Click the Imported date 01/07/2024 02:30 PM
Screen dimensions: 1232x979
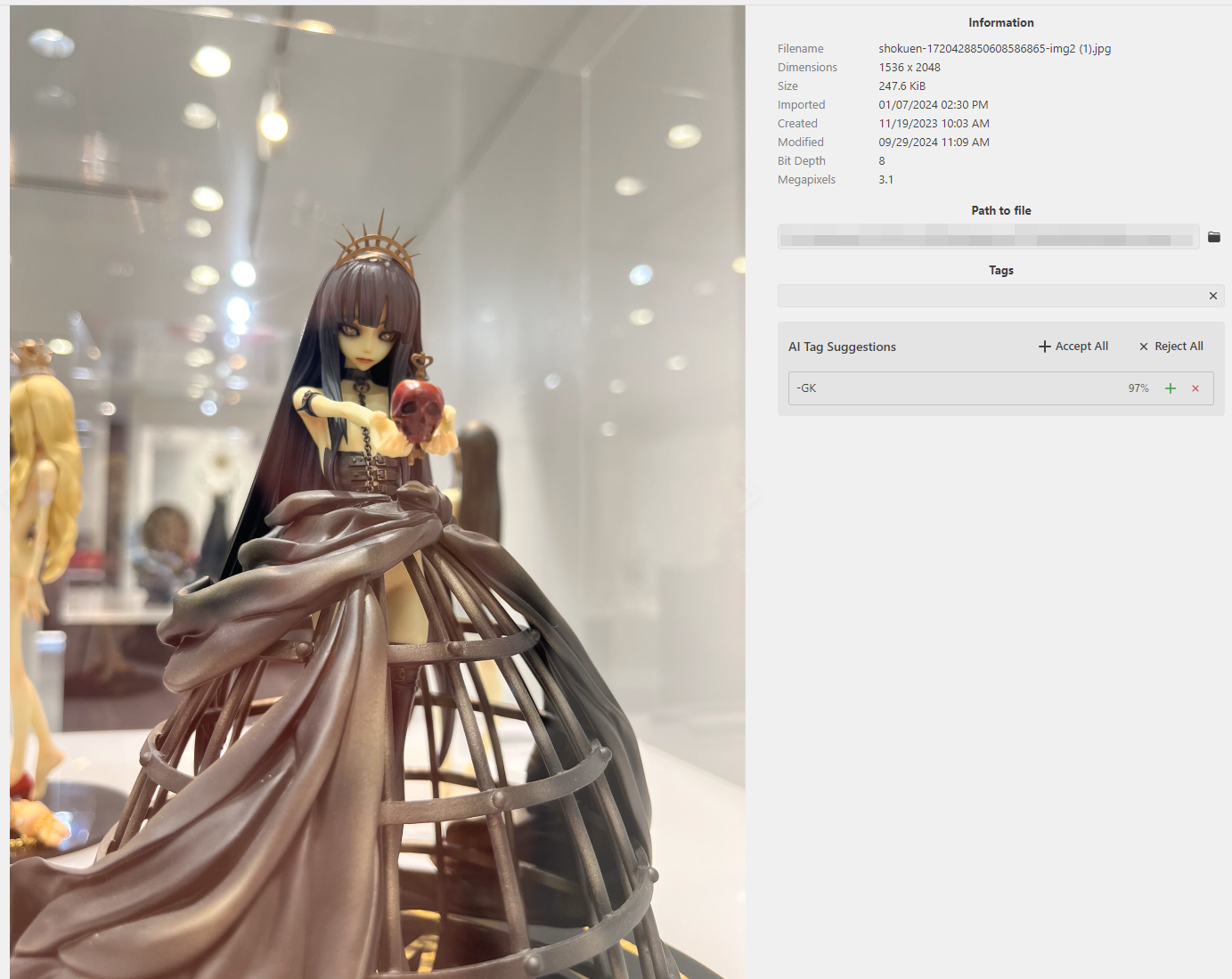(934, 105)
